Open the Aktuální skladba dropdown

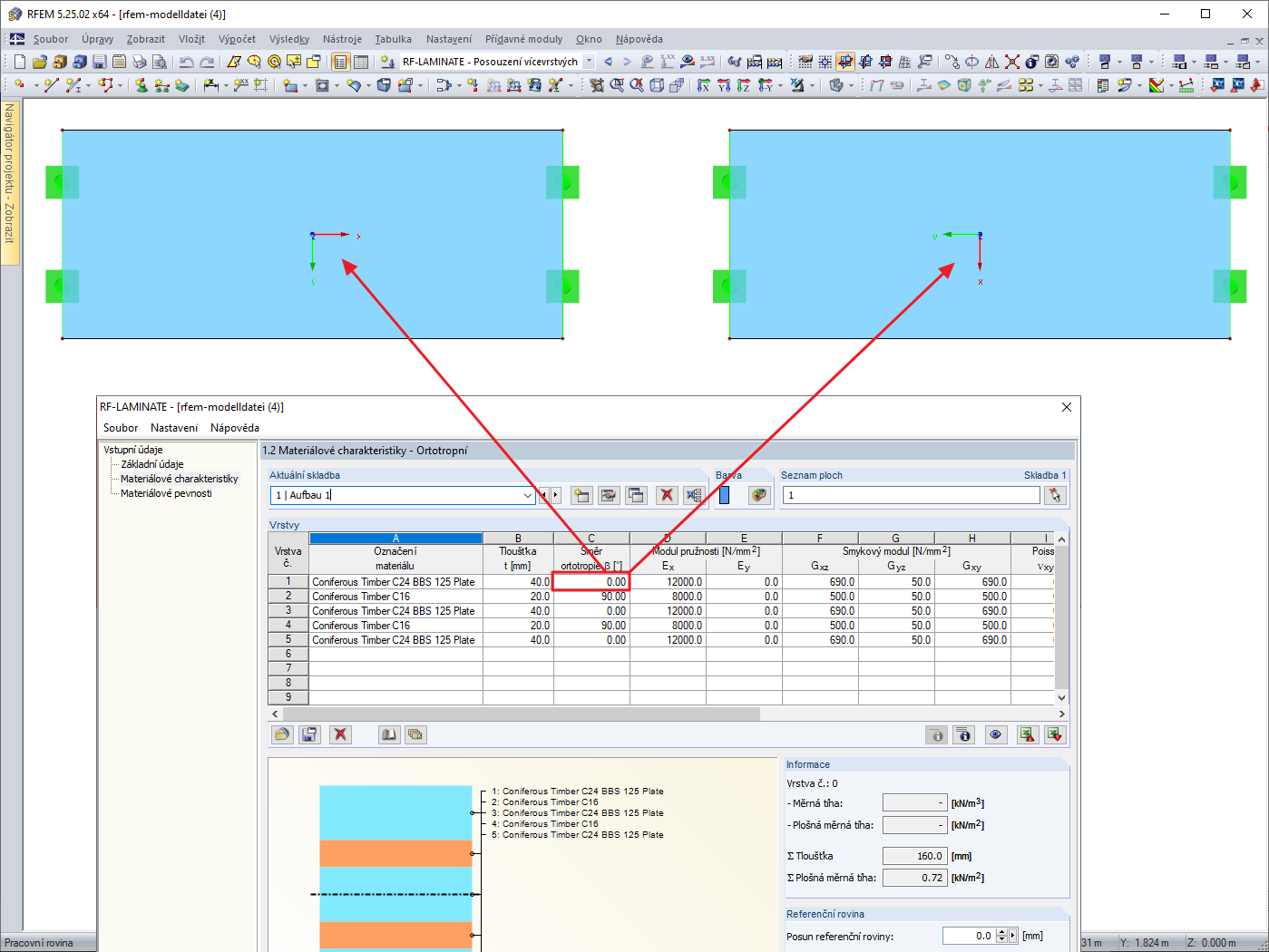pyautogui.click(x=527, y=495)
